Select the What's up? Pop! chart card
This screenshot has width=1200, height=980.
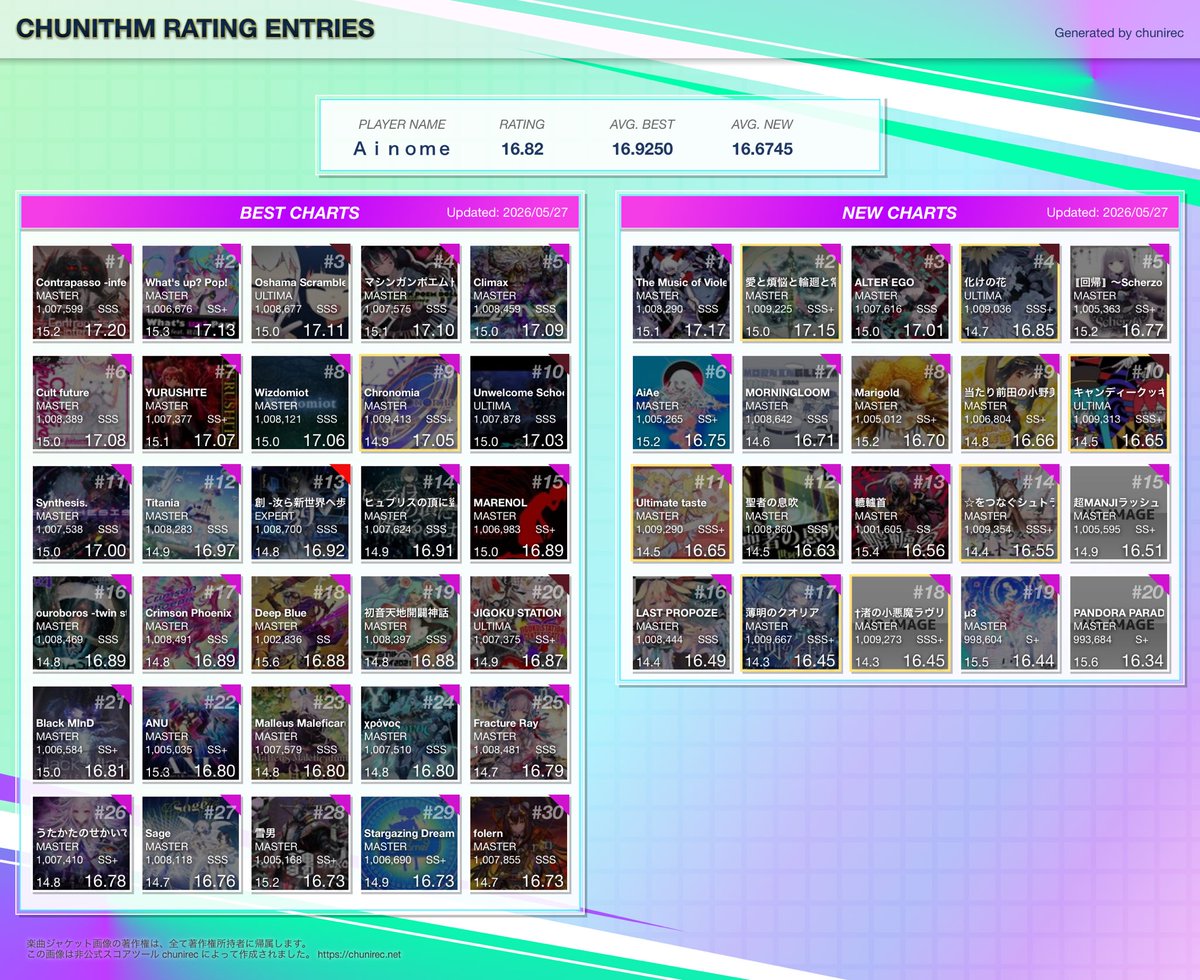point(191,293)
